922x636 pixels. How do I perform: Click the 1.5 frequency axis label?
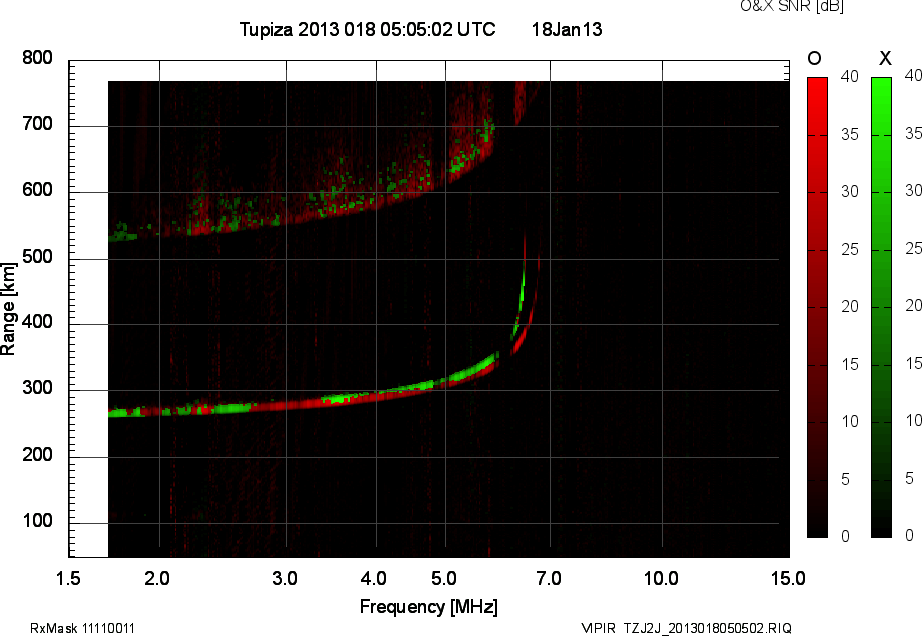(68, 579)
